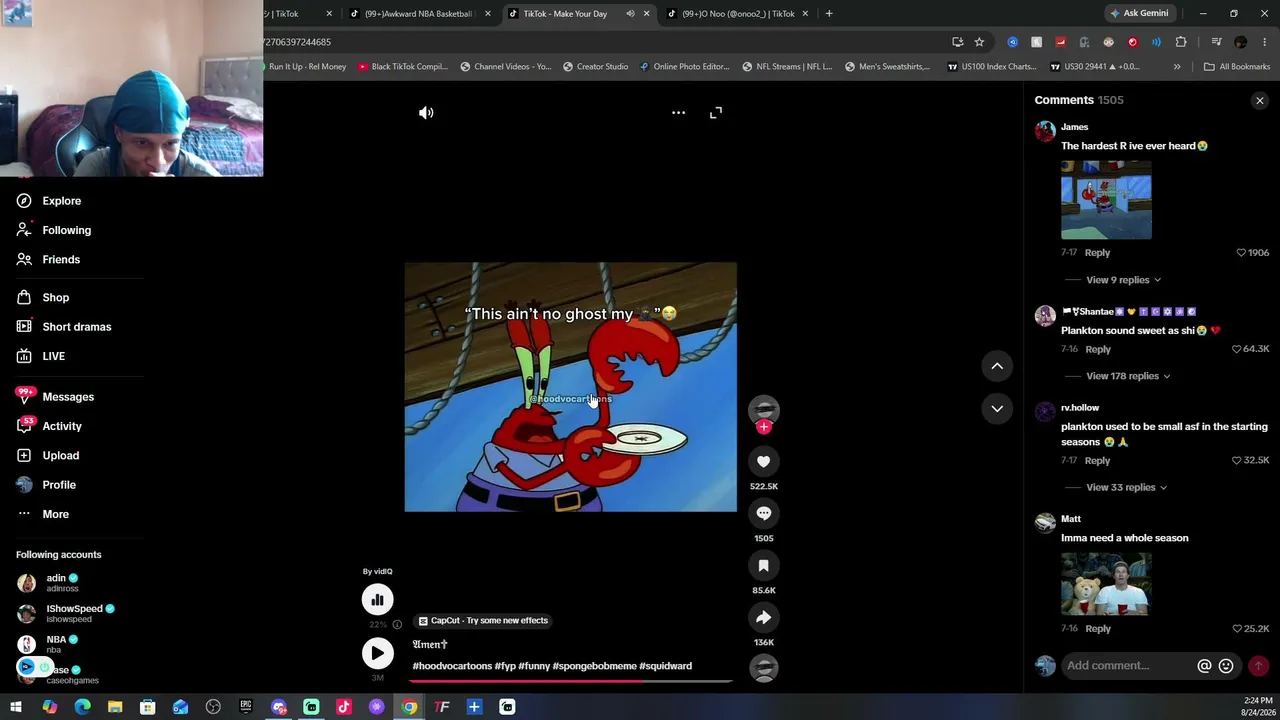Insert a mention with the @ icon
Viewport: 1280px width, 720px height.
pyautogui.click(x=1204, y=666)
